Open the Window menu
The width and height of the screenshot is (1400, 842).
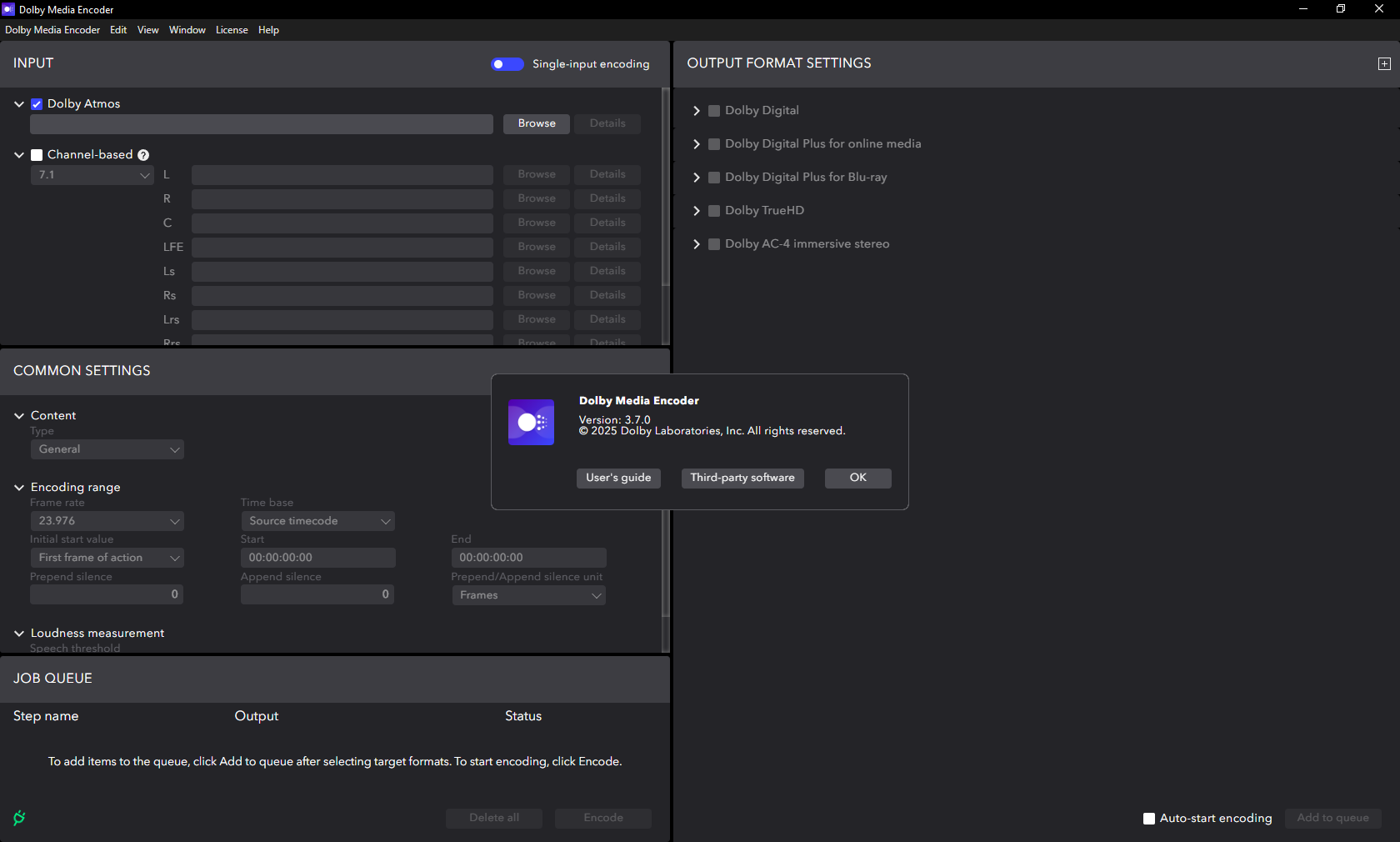tap(187, 30)
